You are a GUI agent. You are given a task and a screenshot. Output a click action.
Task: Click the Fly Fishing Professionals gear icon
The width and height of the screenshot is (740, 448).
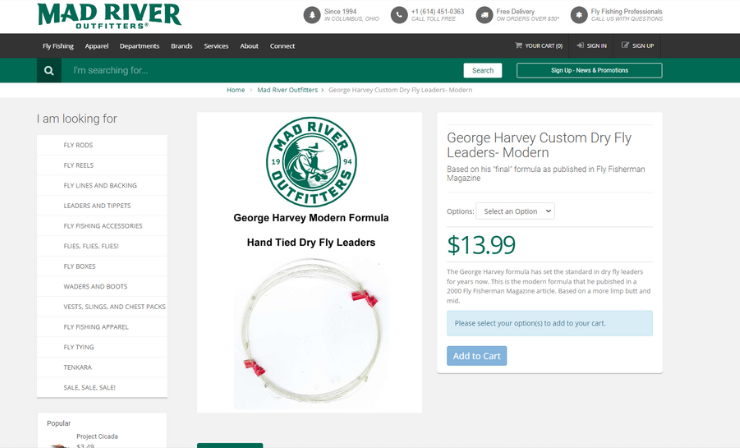579,15
